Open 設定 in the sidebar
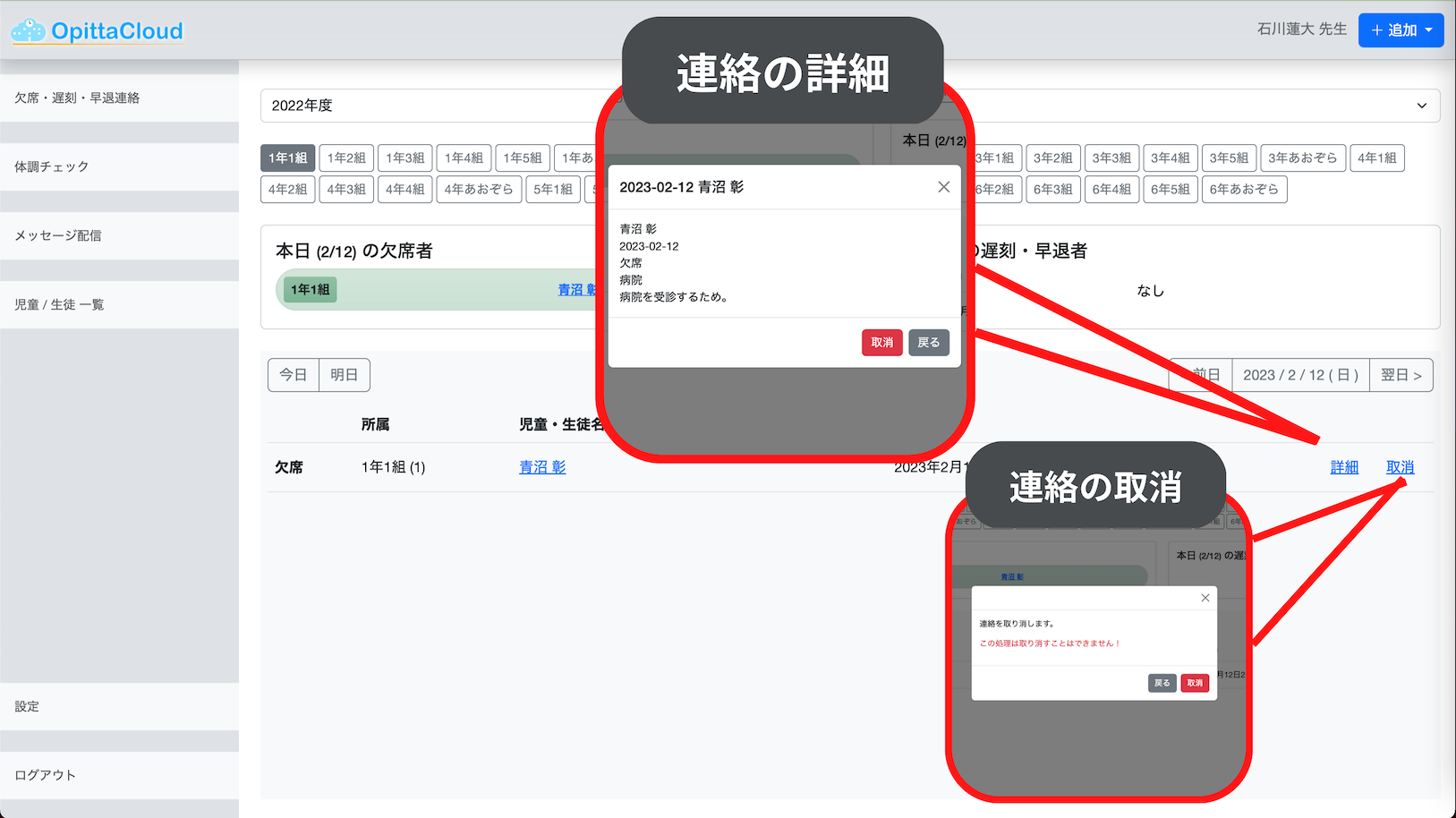The width and height of the screenshot is (1456, 818). [119, 706]
